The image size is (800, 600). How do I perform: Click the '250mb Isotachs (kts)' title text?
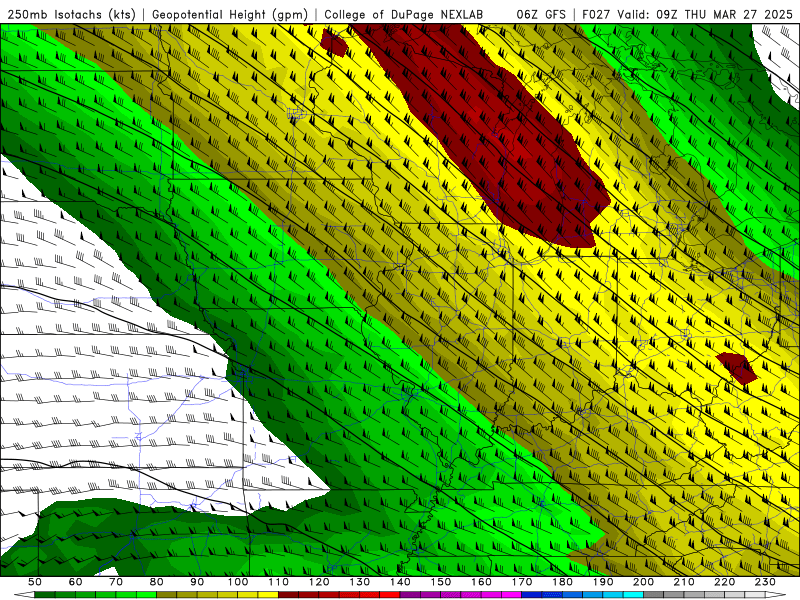(71, 14)
